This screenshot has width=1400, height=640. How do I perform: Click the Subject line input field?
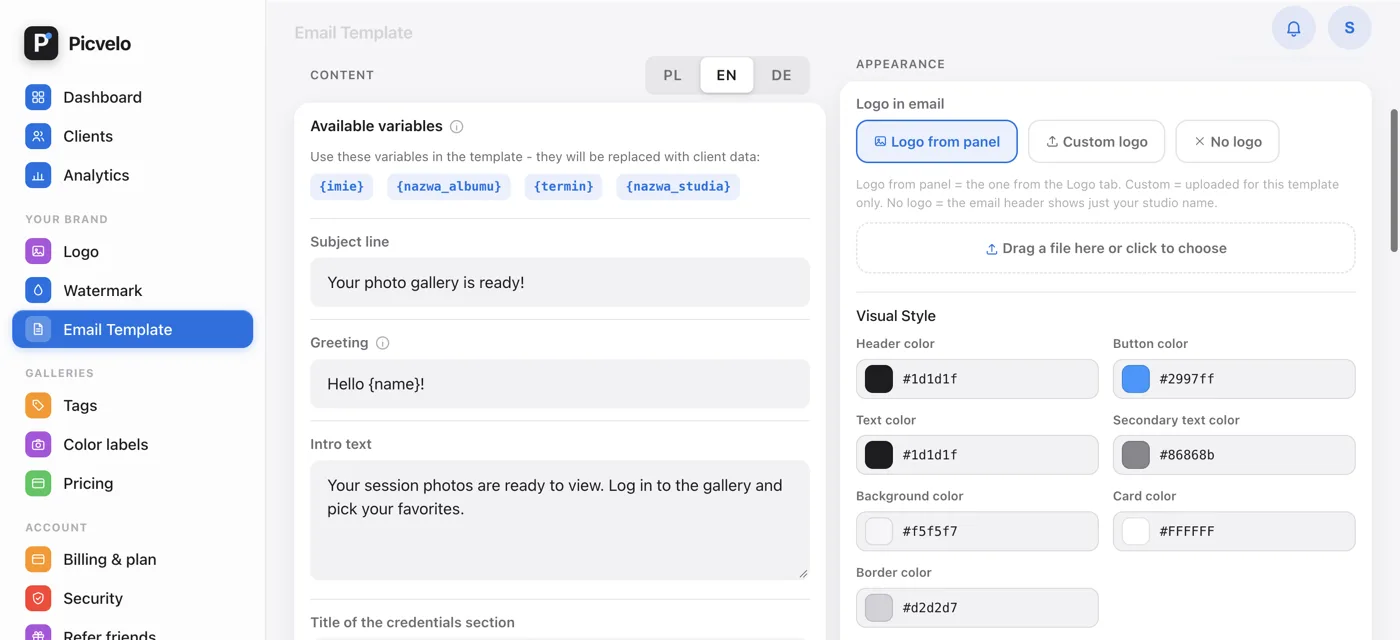(x=560, y=283)
